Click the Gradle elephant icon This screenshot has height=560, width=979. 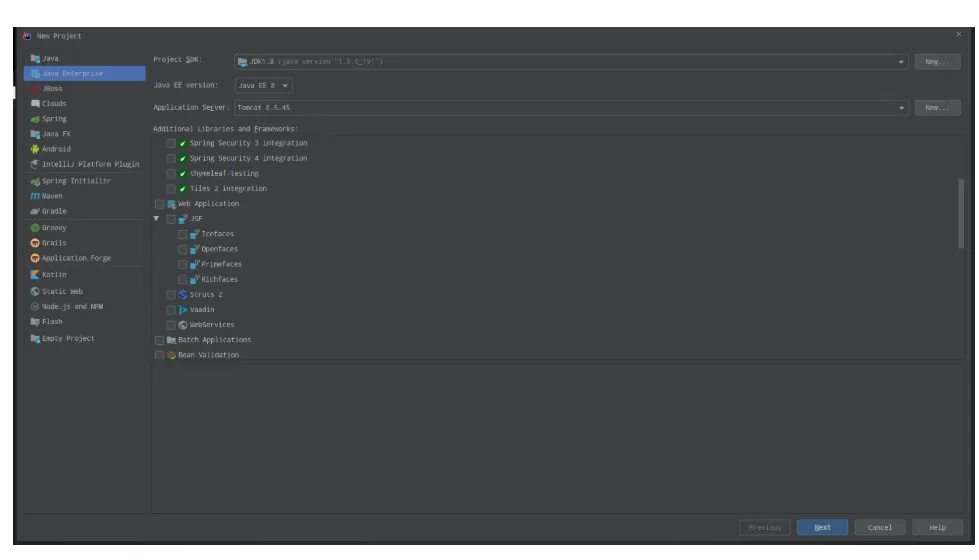35,211
